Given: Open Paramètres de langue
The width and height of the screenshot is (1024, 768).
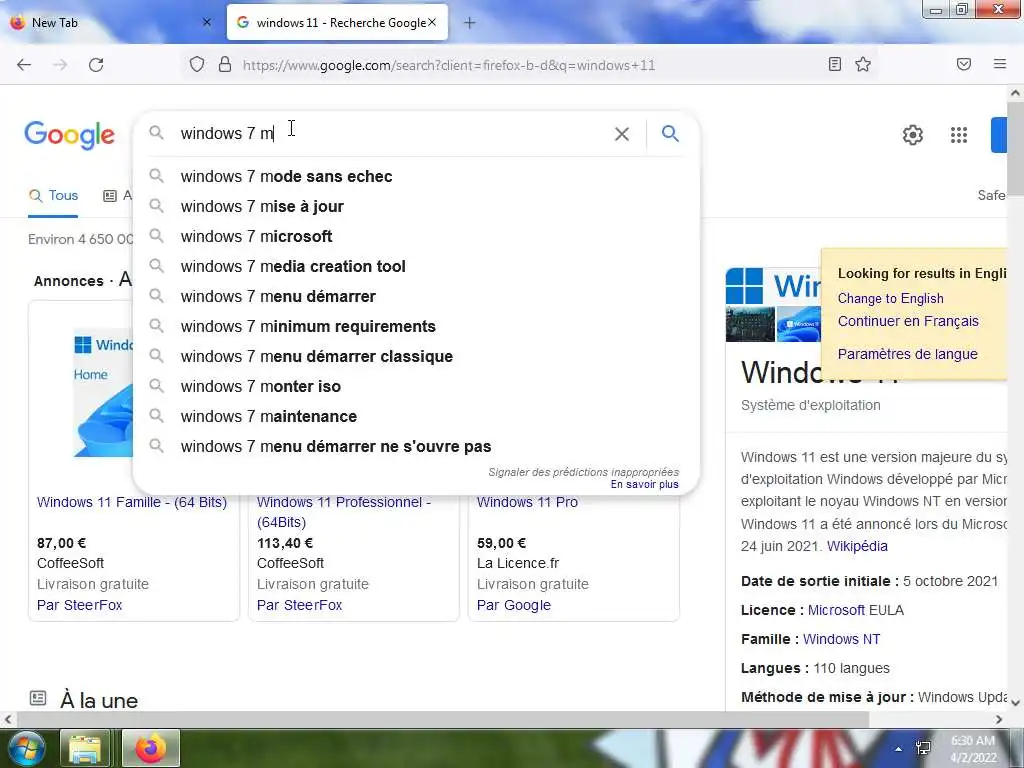Looking at the screenshot, I should 907,354.
